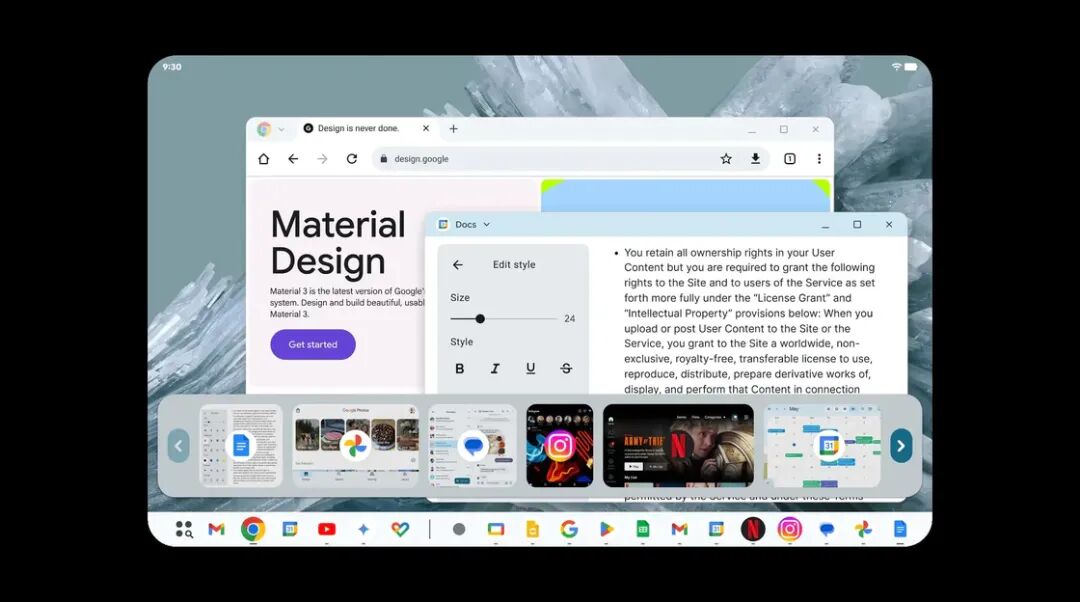The image size is (1080, 602).
Task: Go back from the Edit style panel
Action: pos(458,265)
